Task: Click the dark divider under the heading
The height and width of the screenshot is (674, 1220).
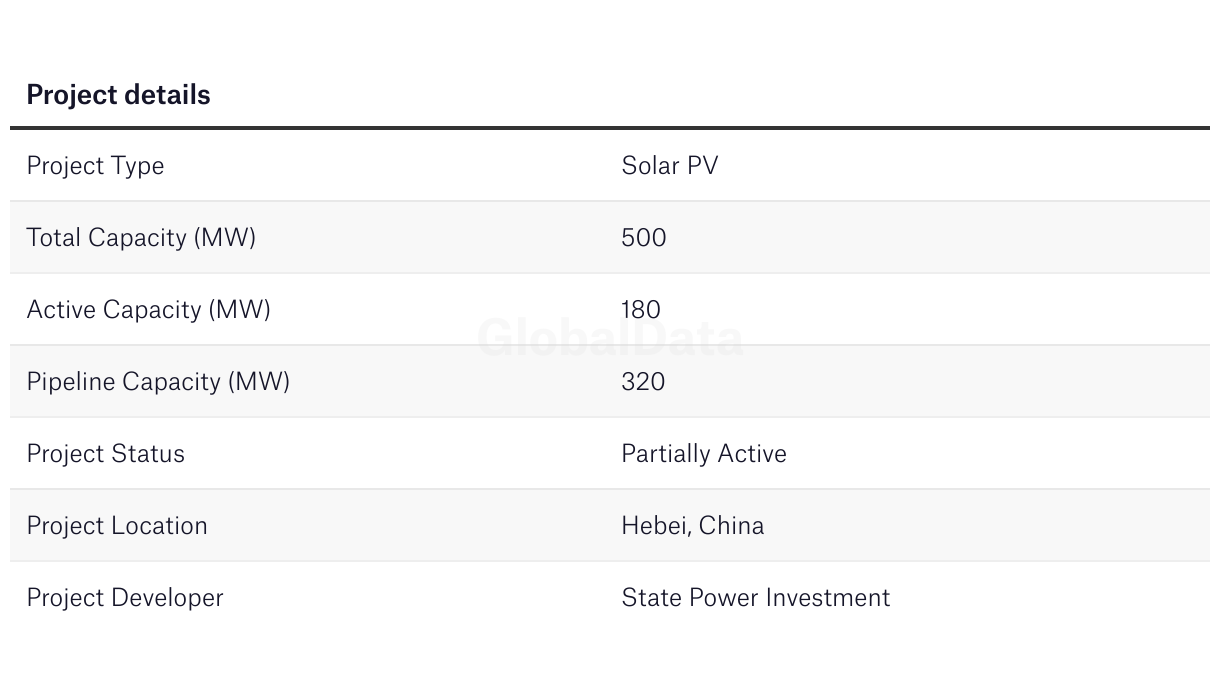Action: [610, 128]
